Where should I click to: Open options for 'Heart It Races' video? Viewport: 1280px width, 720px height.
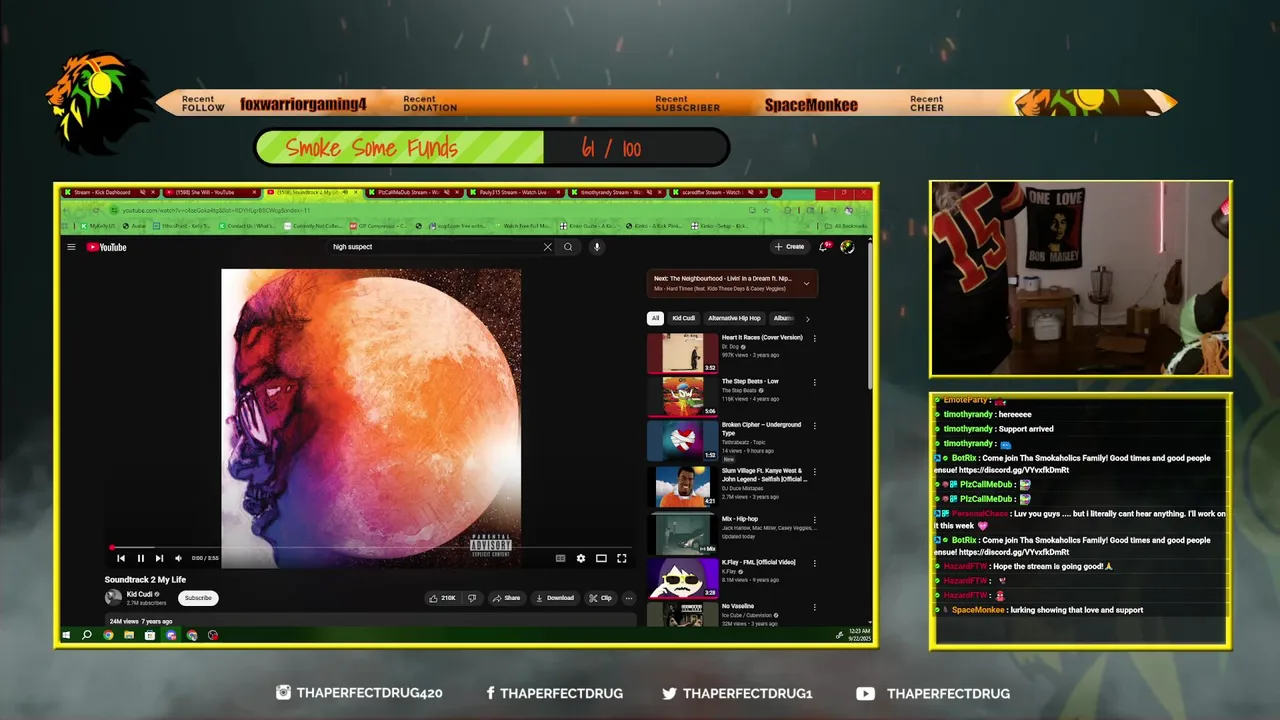click(814, 338)
